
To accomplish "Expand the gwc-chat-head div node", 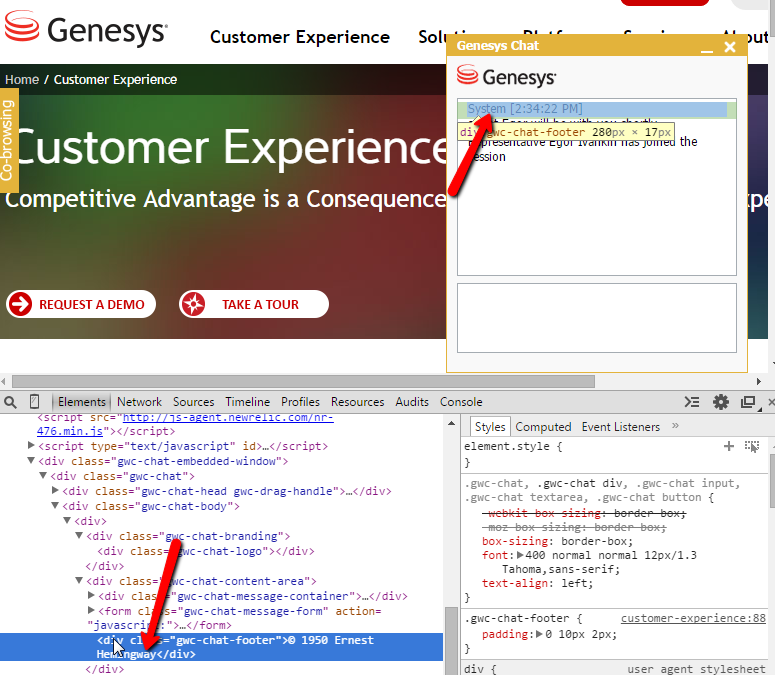I will [56, 491].
